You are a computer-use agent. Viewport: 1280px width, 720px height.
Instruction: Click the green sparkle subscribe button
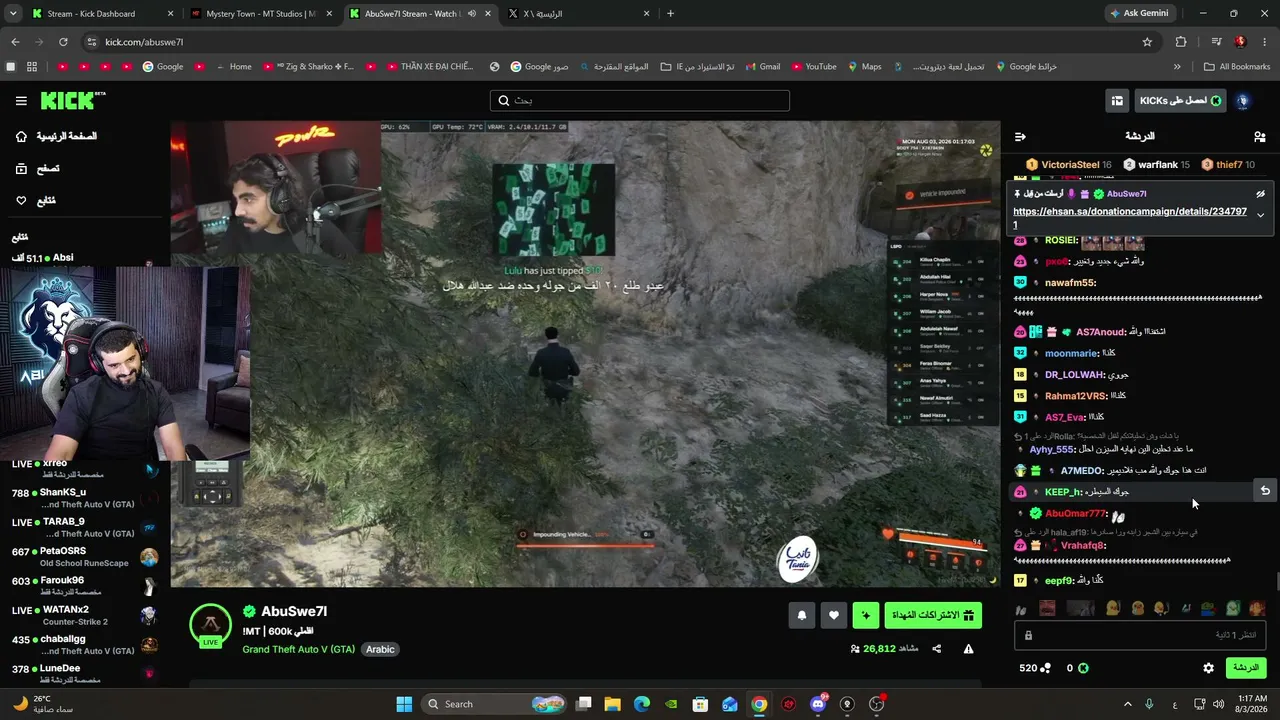tap(866, 616)
